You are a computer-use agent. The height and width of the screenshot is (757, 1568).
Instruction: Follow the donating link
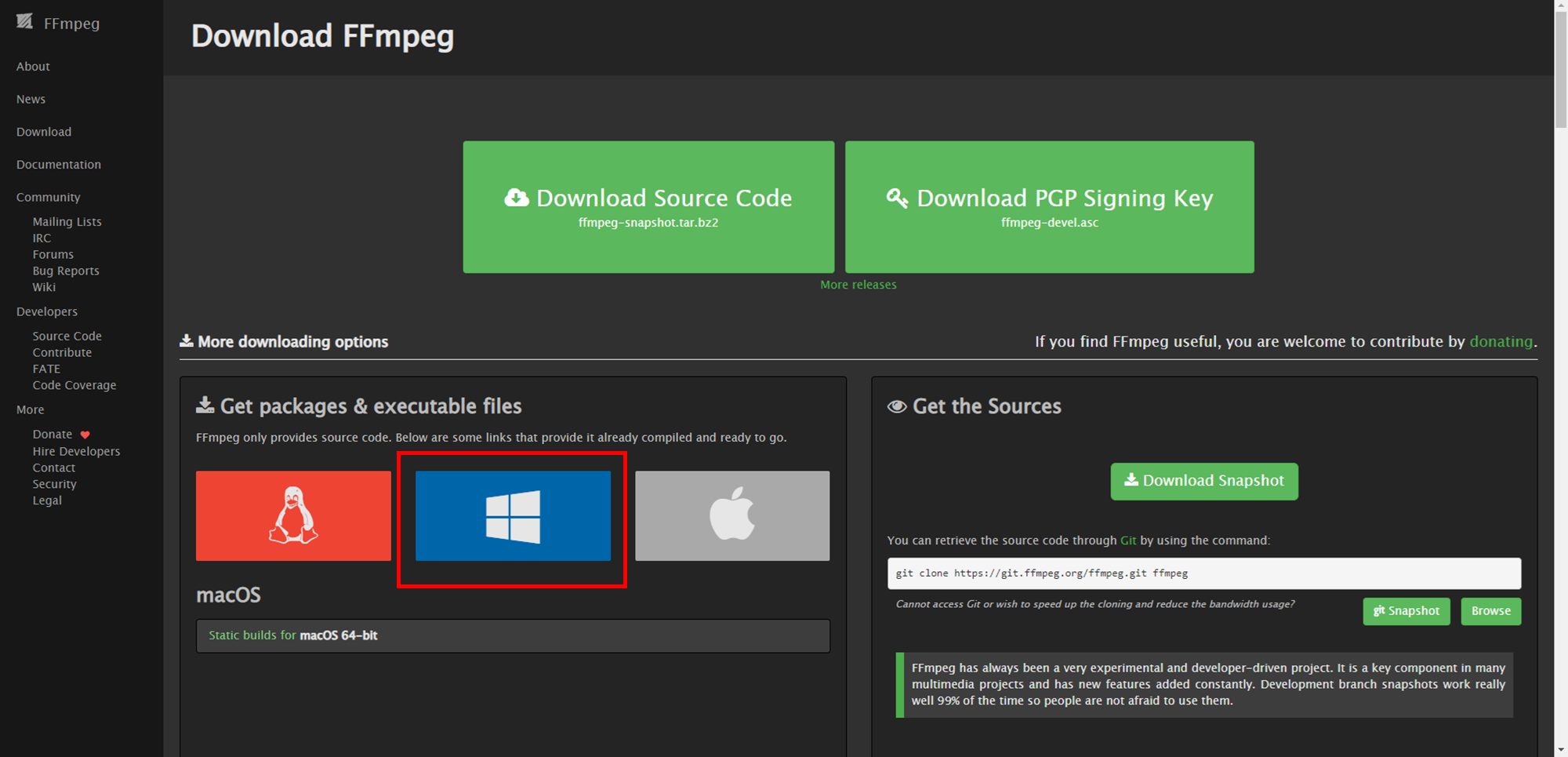pos(1501,341)
